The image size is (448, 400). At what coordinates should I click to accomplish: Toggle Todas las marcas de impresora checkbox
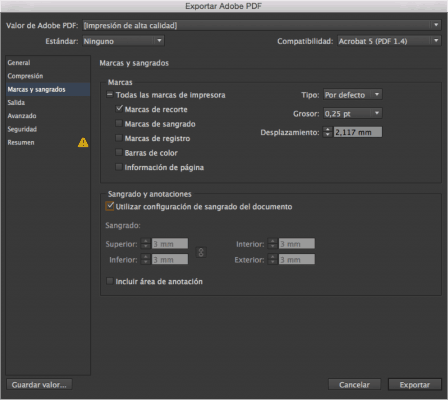[x=110, y=95]
